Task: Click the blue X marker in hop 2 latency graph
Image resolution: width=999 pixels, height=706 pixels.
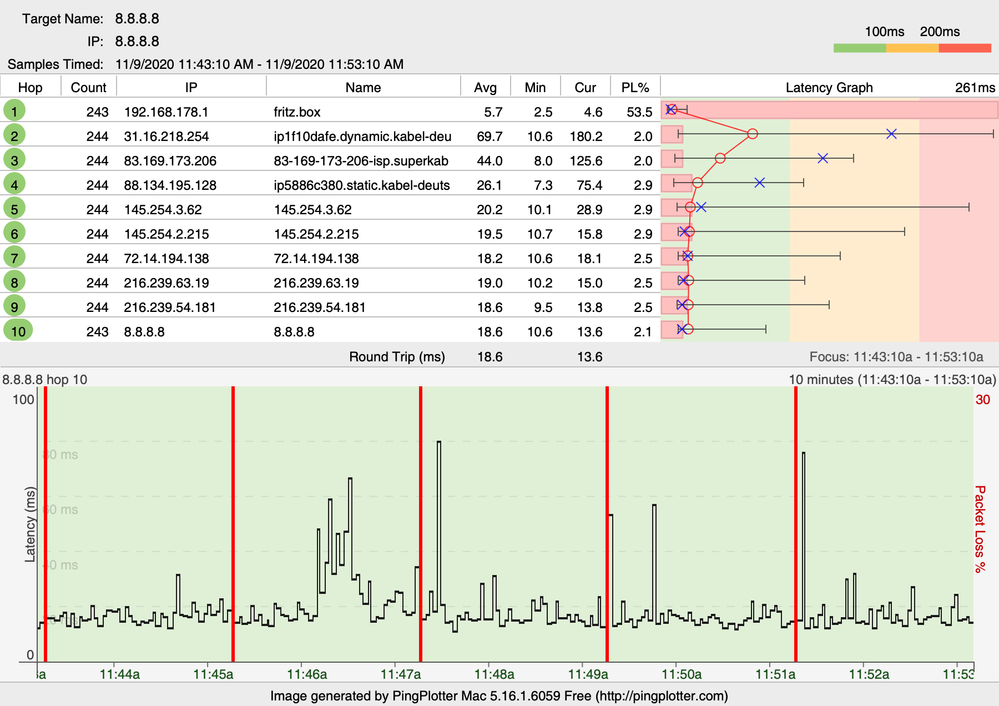Action: pos(892,133)
